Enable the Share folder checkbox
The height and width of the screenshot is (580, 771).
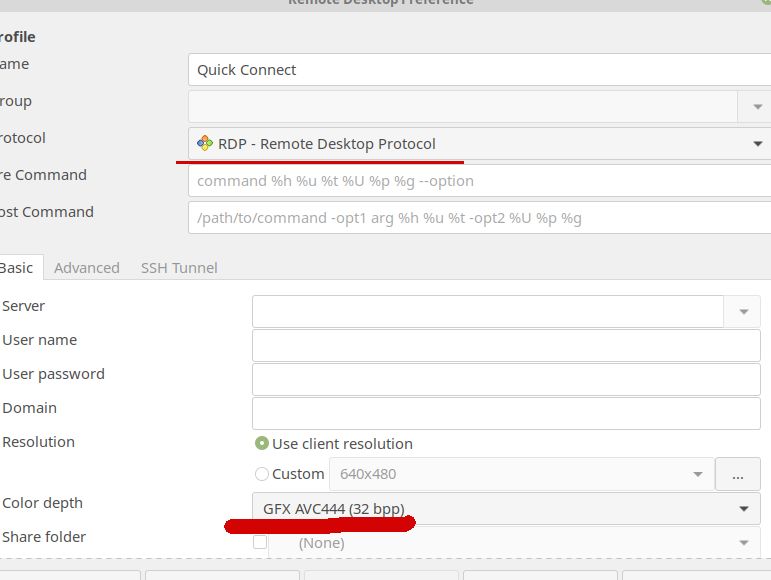point(260,542)
